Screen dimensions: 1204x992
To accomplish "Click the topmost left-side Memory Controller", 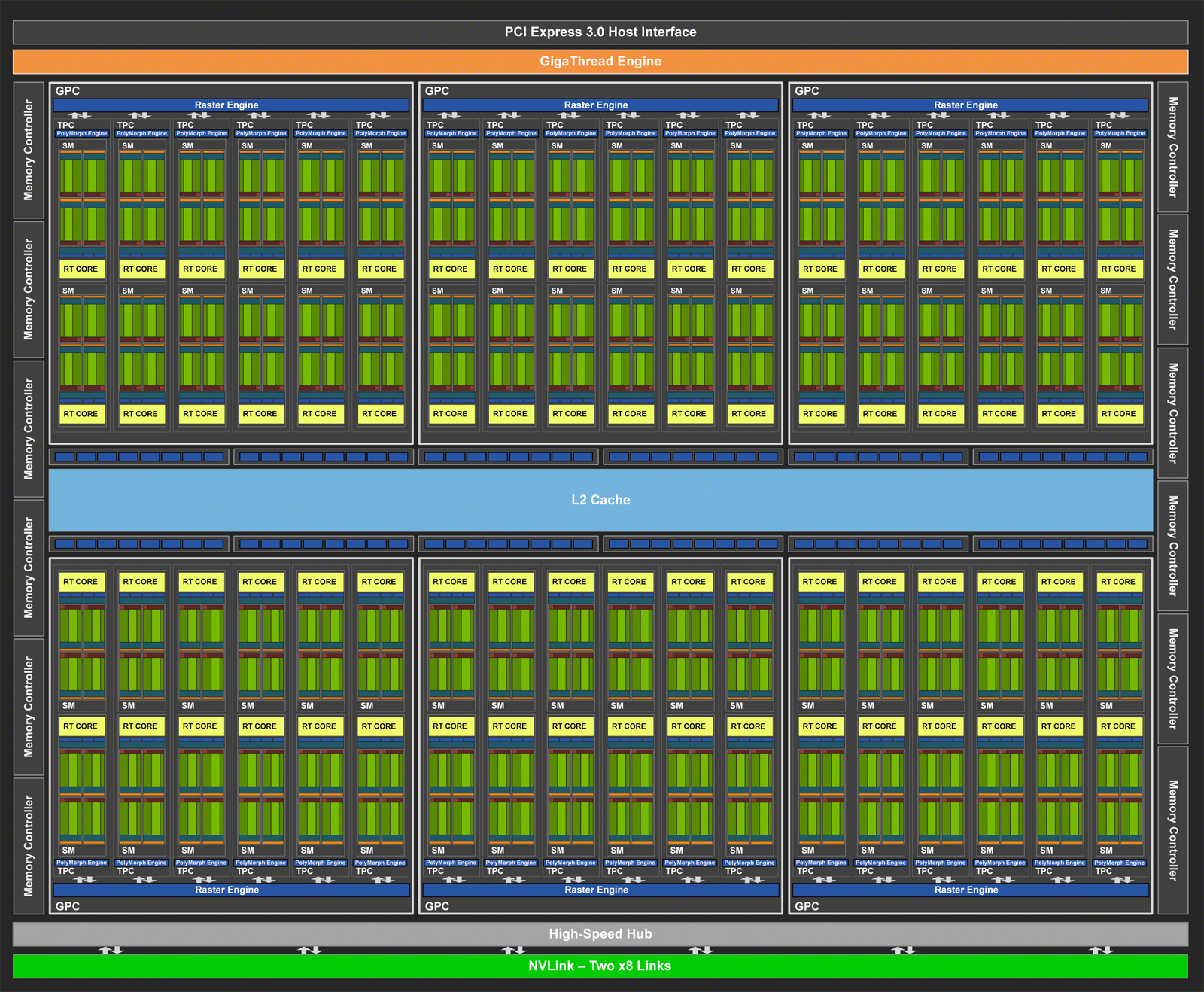I will coord(29,150).
